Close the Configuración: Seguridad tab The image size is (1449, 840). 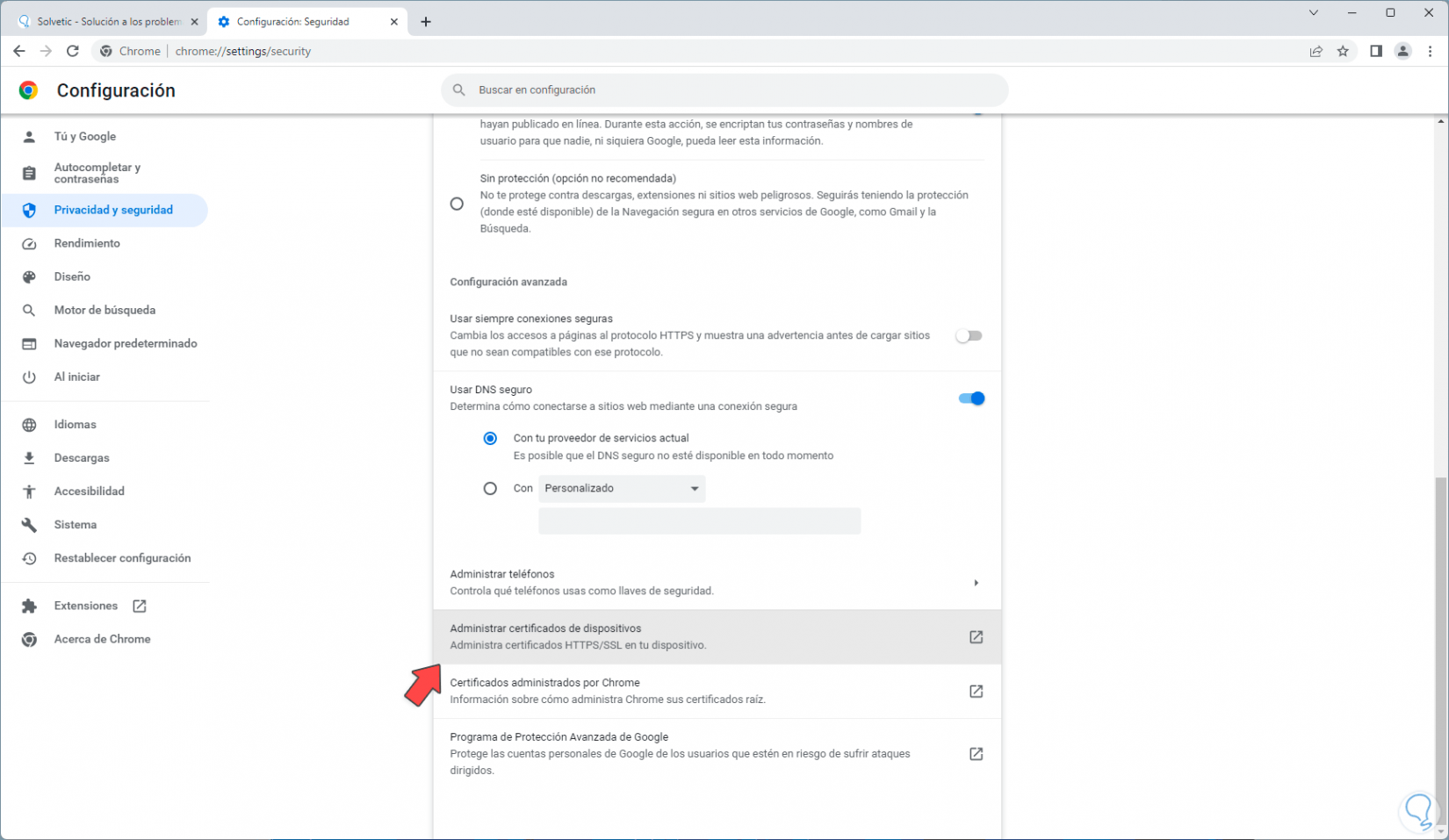(394, 22)
